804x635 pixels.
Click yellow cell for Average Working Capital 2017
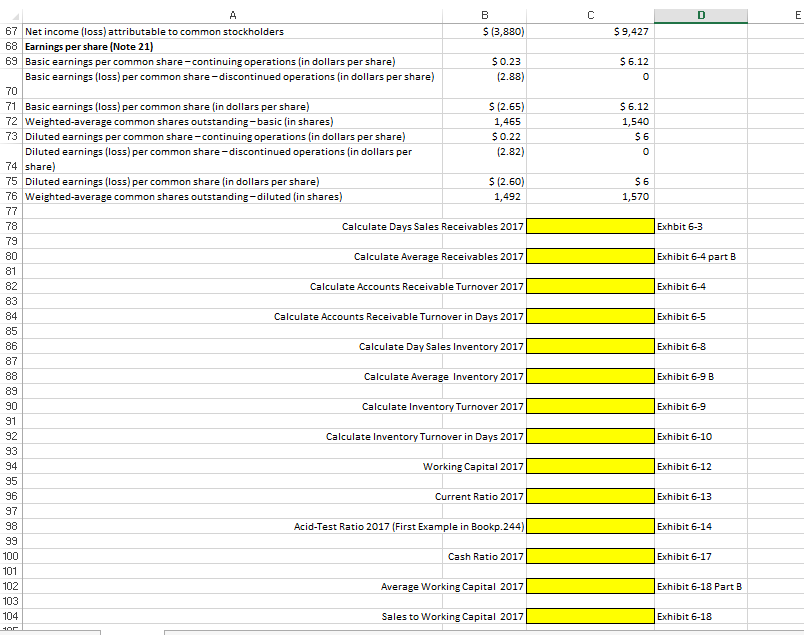pyautogui.click(x=590, y=586)
